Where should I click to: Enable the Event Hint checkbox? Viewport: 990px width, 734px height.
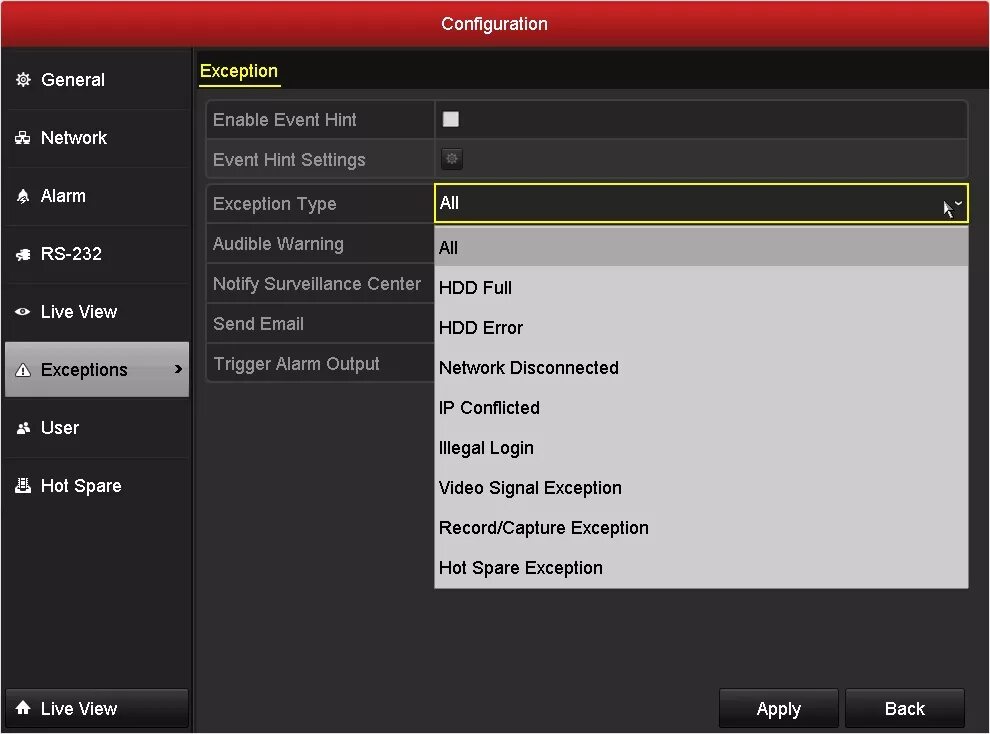pyautogui.click(x=451, y=119)
